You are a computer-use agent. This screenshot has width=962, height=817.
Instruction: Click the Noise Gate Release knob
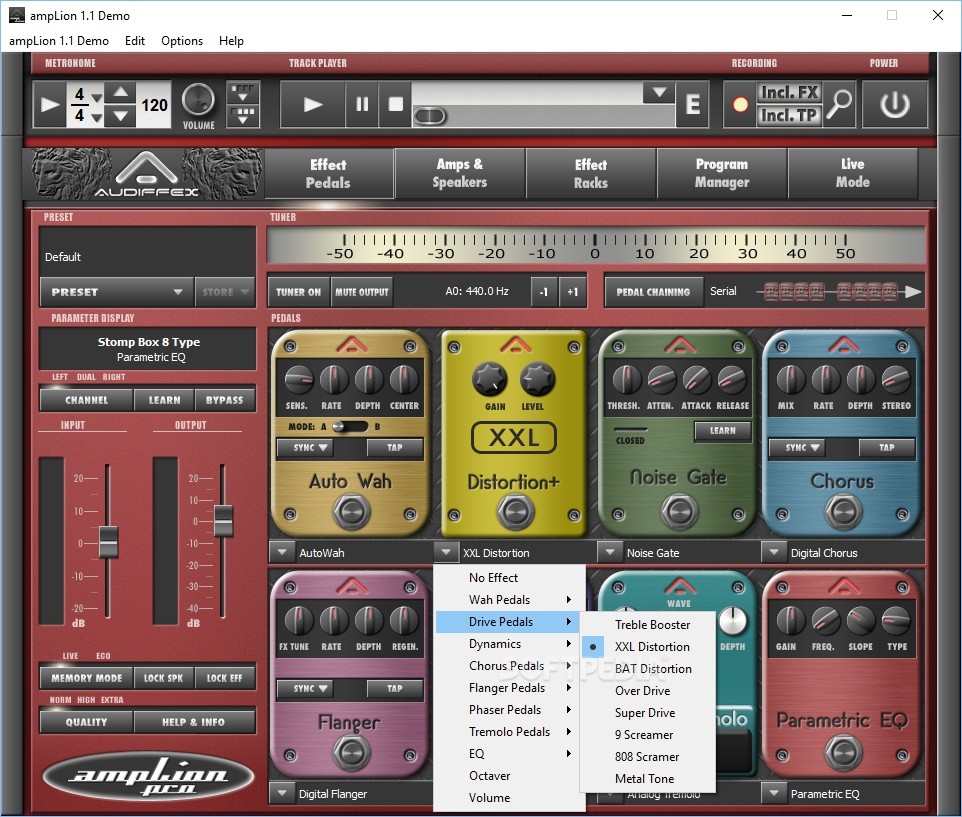pos(732,380)
